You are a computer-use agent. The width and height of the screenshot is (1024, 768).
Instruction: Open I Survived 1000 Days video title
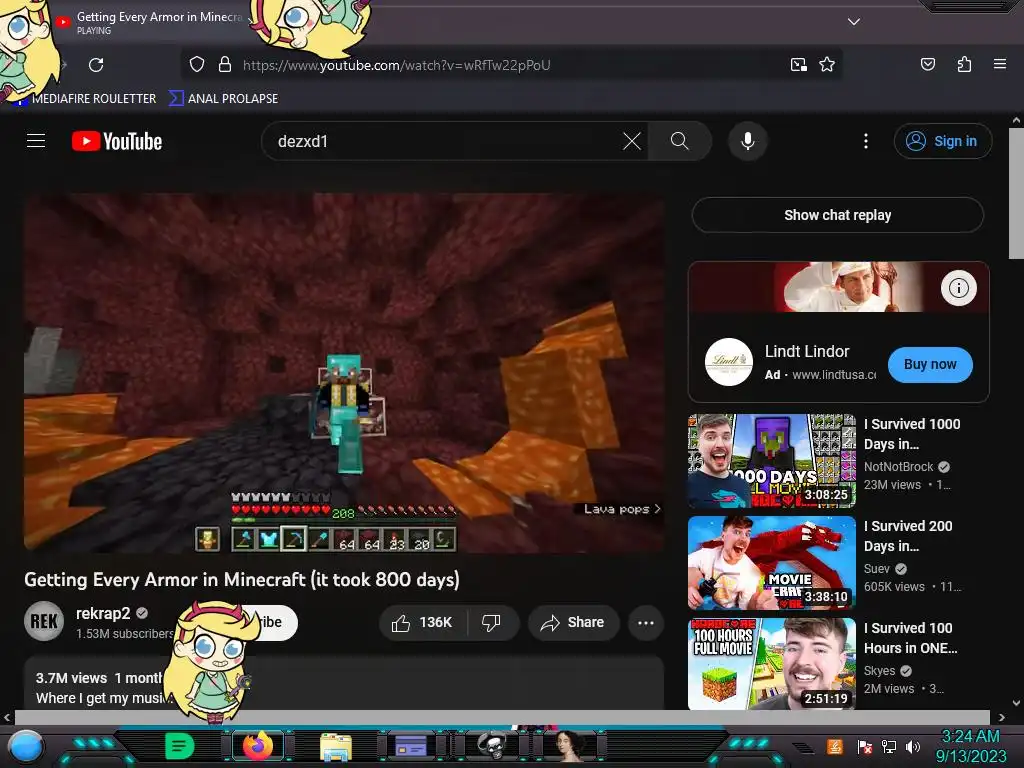point(912,434)
